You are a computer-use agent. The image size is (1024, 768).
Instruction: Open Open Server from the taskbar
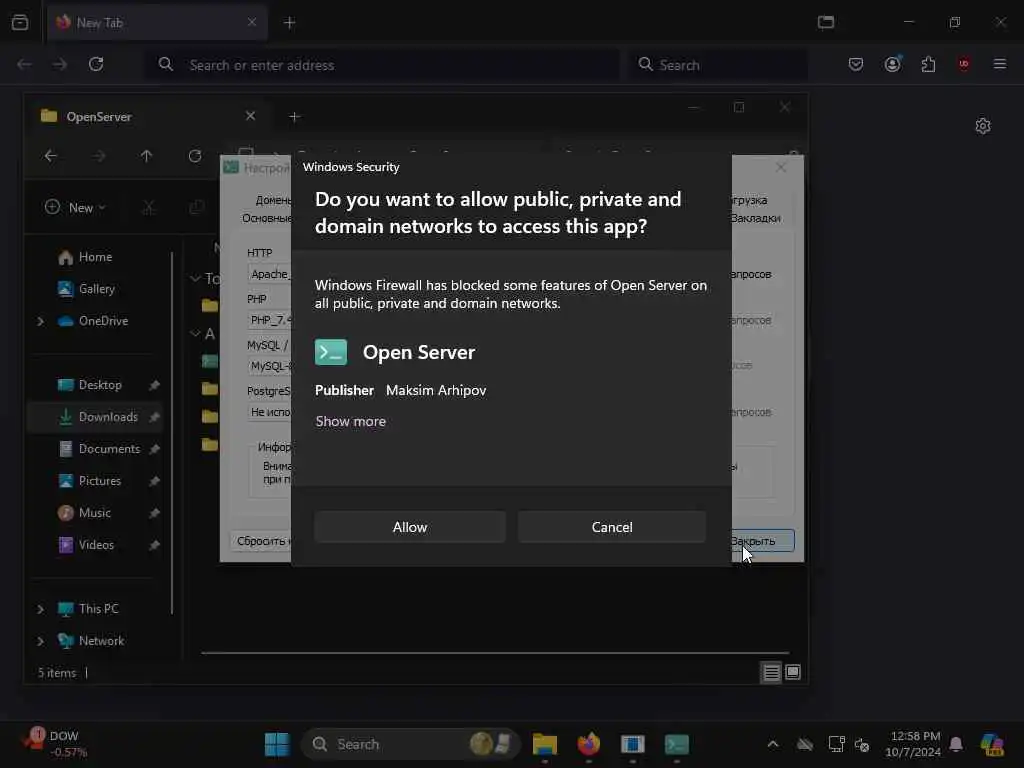pyautogui.click(x=677, y=744)
